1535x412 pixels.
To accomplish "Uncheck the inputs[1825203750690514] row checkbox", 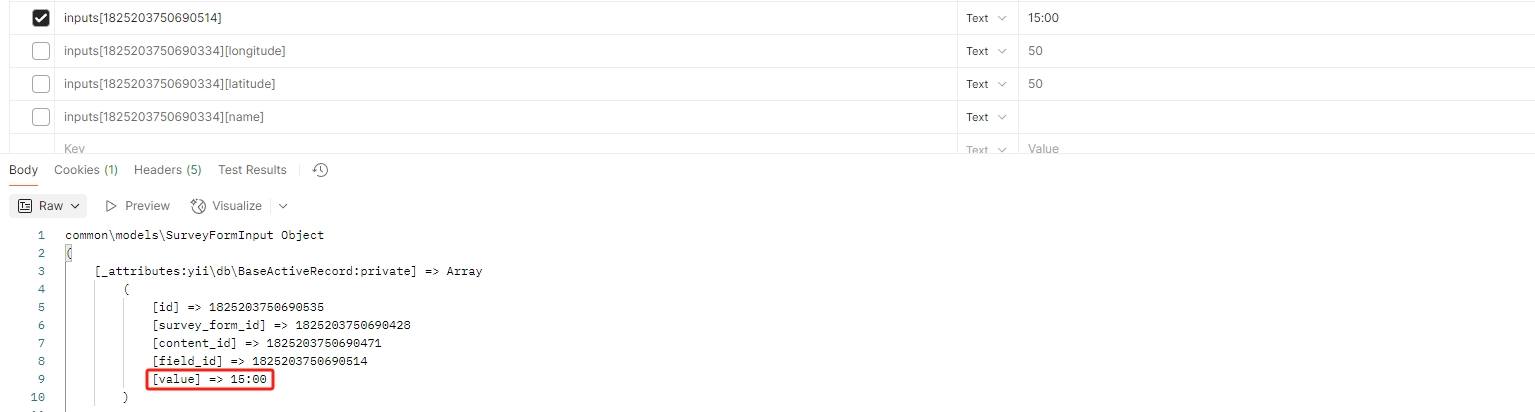I will pyautogui.click(x=41, y=18).
